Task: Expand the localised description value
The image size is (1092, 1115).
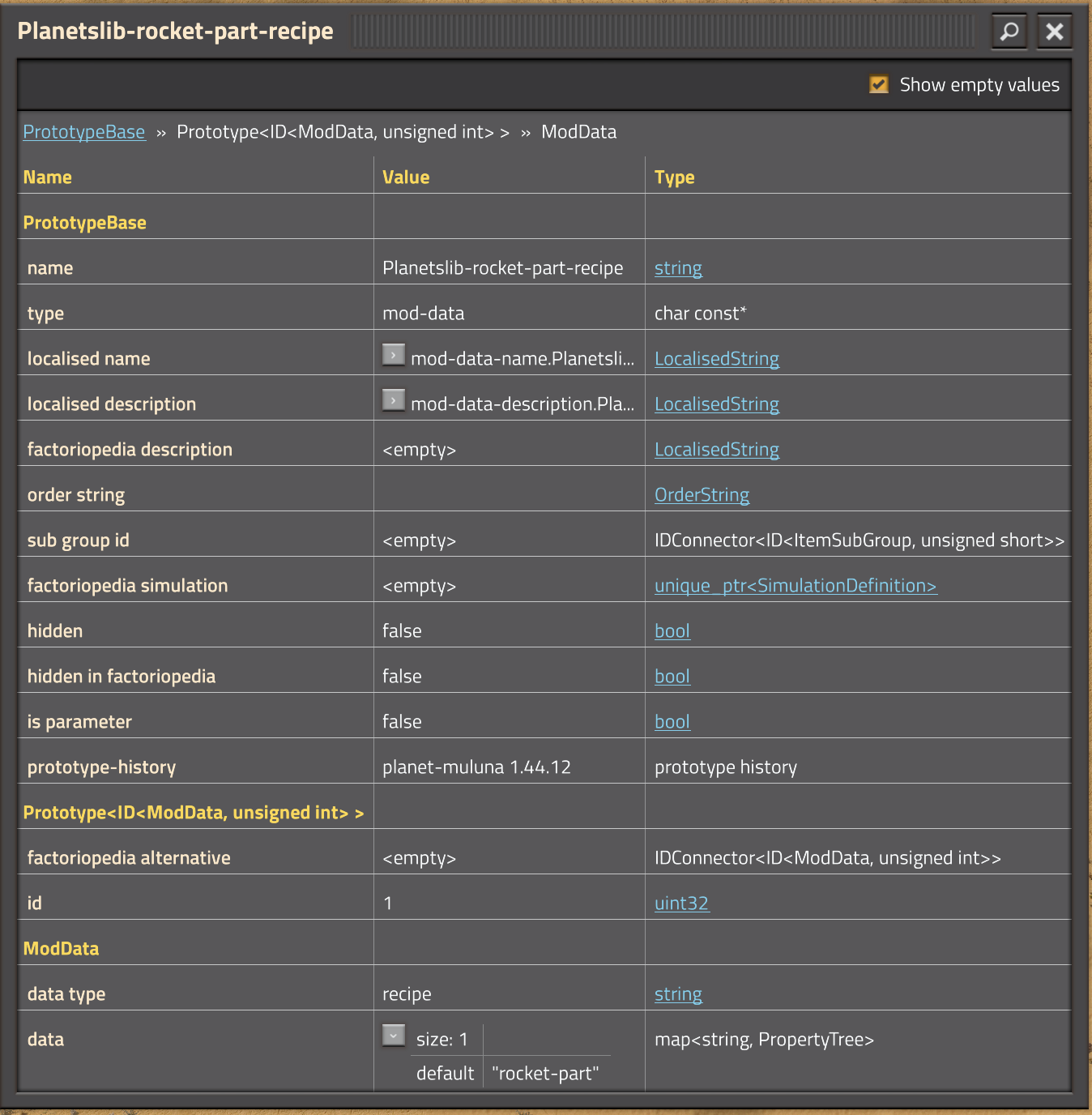Action: click(x=394, y=400)
